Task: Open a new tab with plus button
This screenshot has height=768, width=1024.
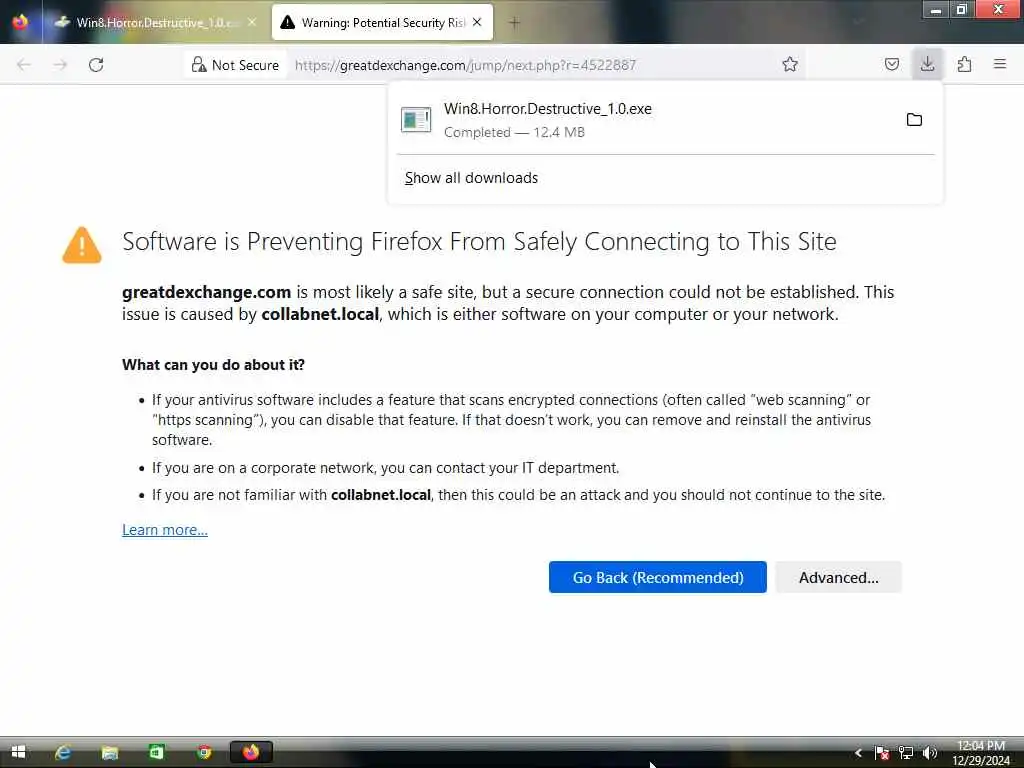Action: tap(514, 23)
